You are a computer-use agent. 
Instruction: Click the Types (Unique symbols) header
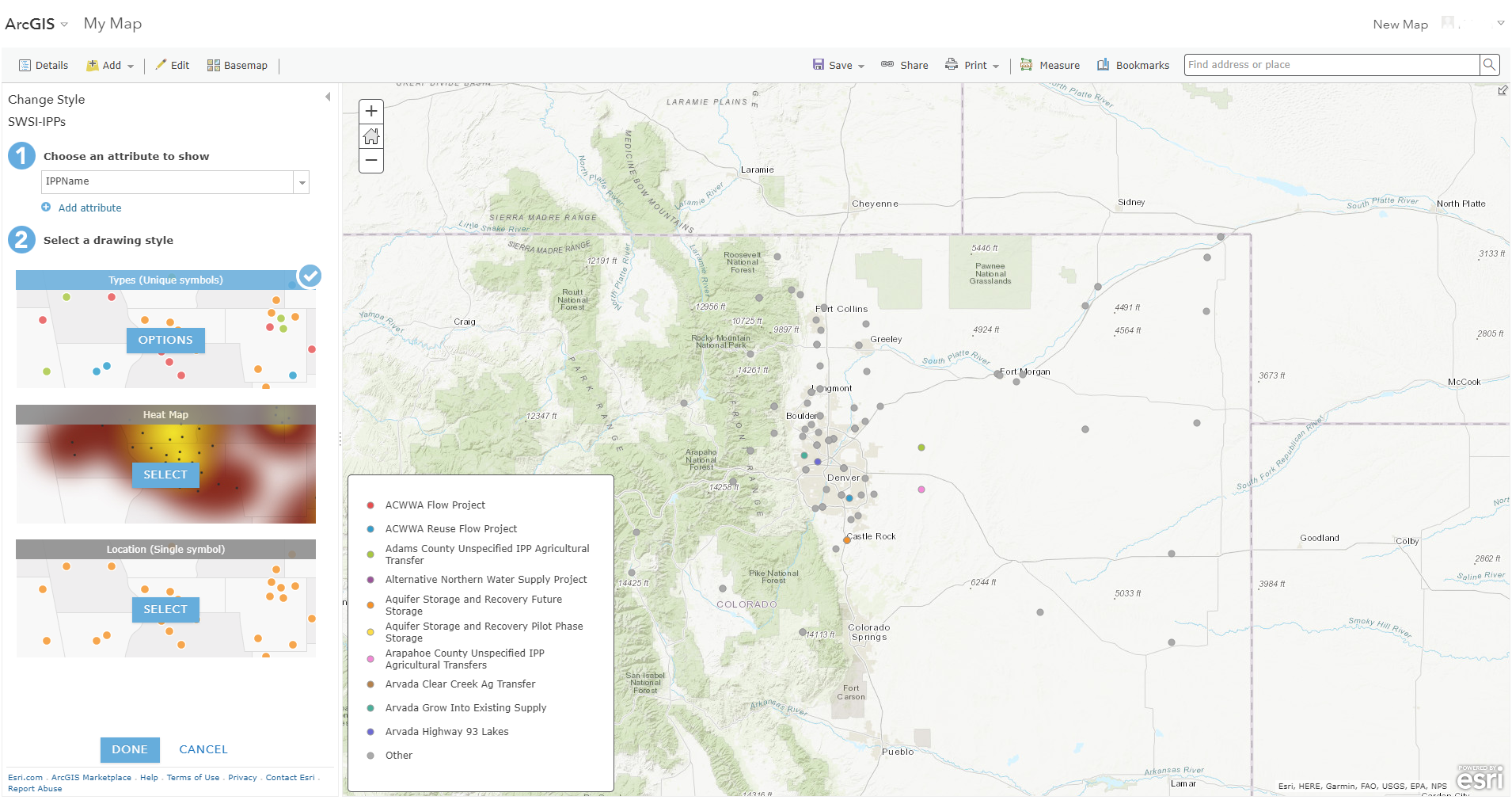[165, 280]
